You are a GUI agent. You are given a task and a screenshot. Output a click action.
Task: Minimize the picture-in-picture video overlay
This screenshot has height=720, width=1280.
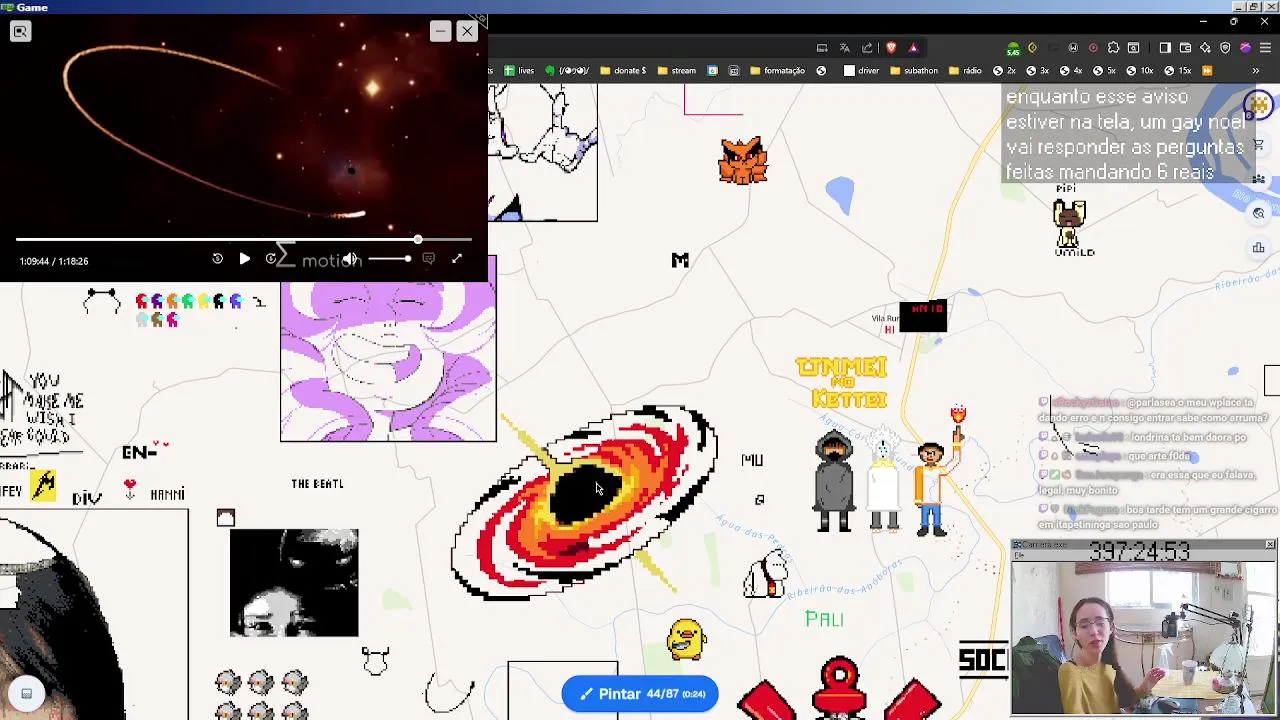click(x=440, y=31)
